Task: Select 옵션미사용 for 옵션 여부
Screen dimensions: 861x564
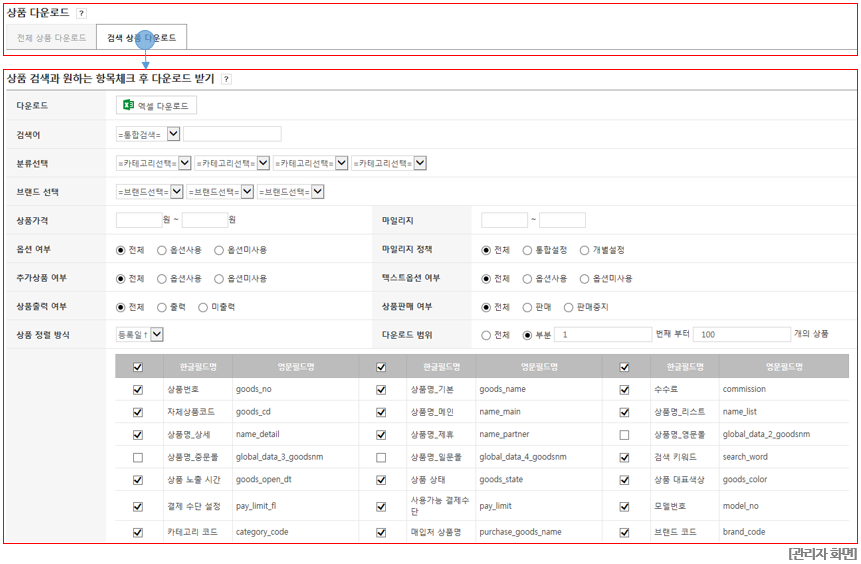Action: click(219, 250)
